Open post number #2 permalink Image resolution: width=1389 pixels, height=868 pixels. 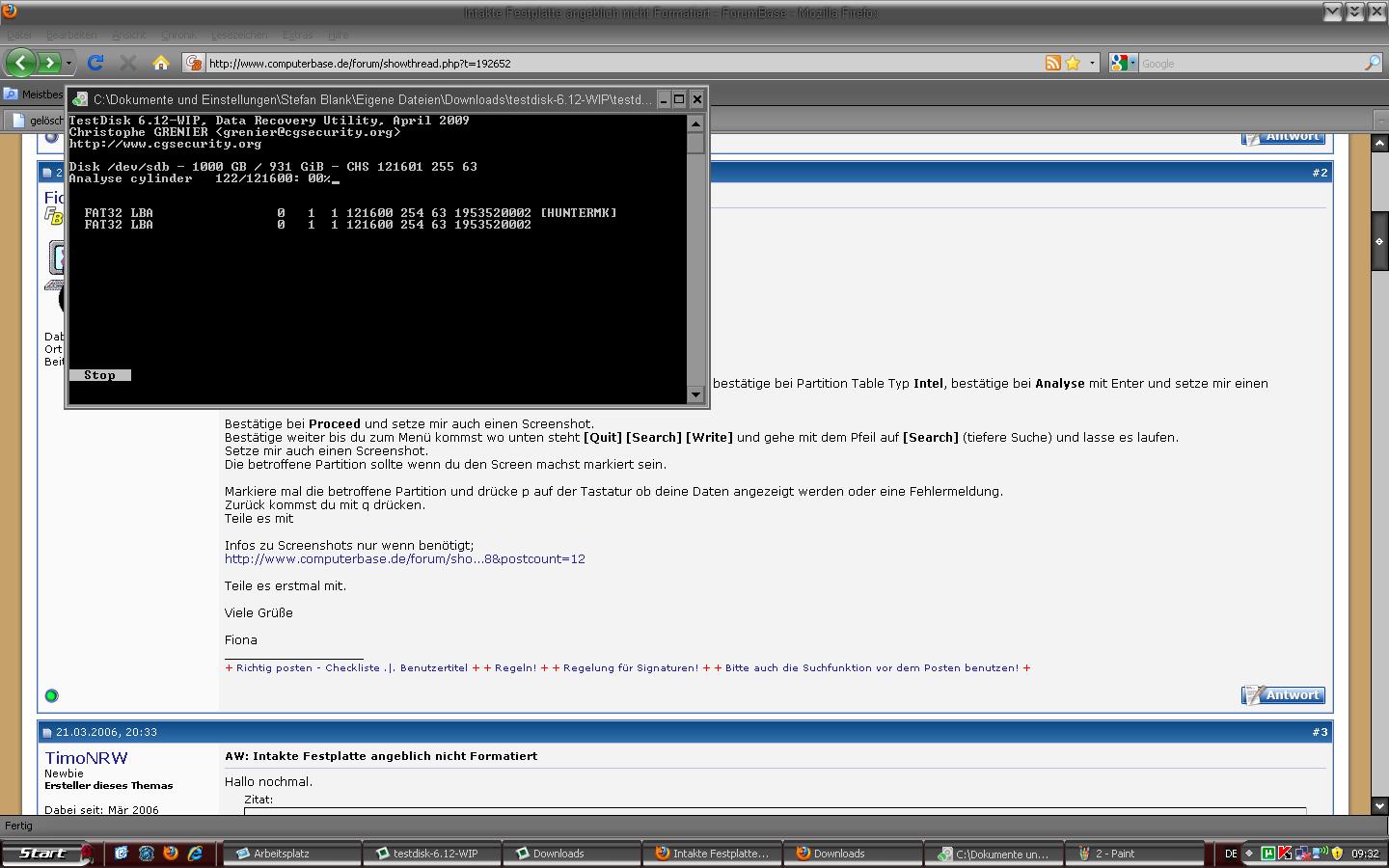1320,173
